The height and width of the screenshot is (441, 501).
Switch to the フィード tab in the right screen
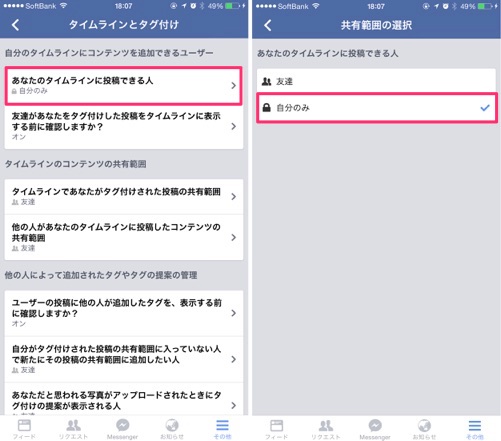[x=277, y=429]
